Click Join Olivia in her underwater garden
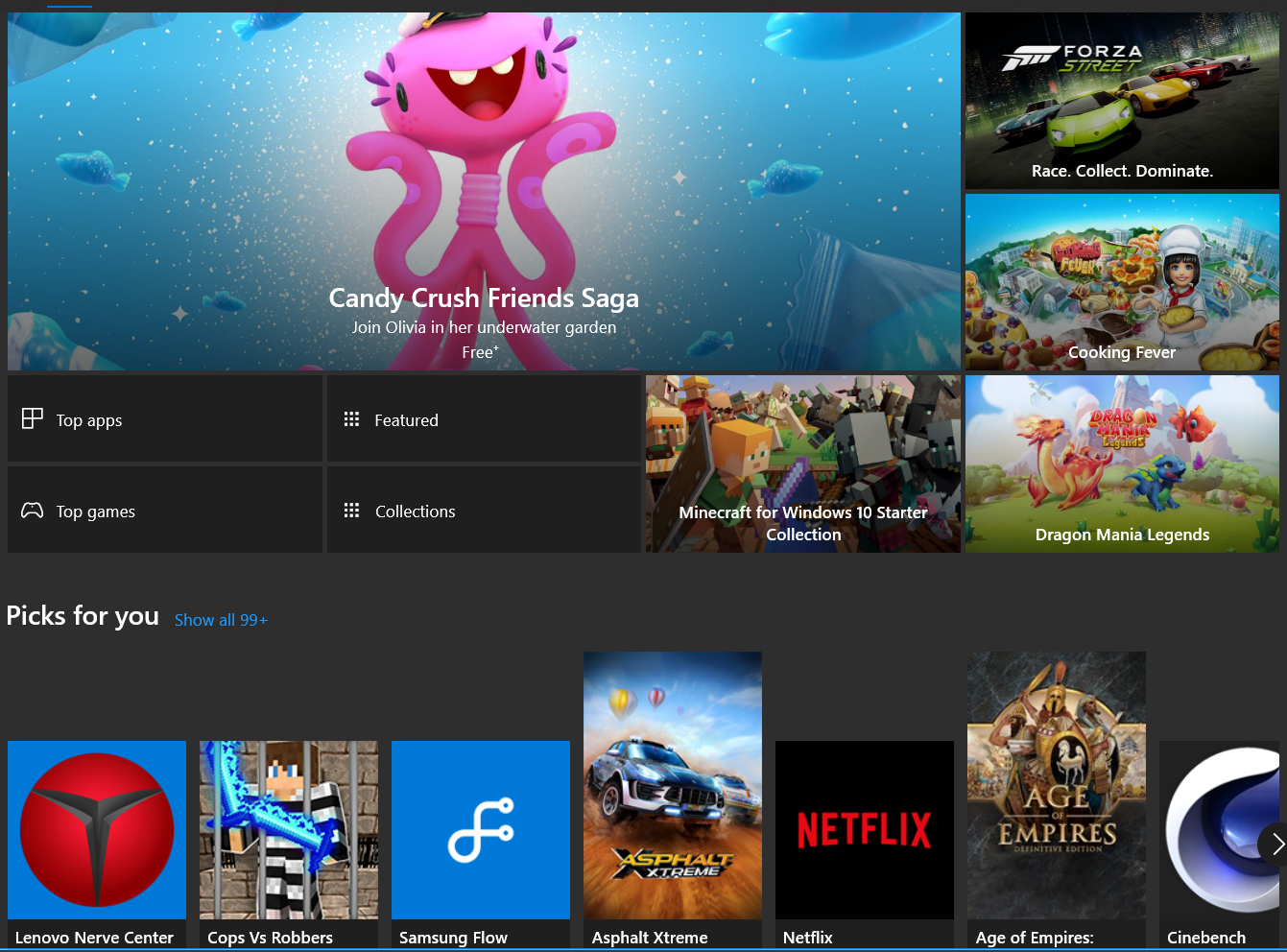The height and width of the screenshot is (952, 1287). coord(484,327)
